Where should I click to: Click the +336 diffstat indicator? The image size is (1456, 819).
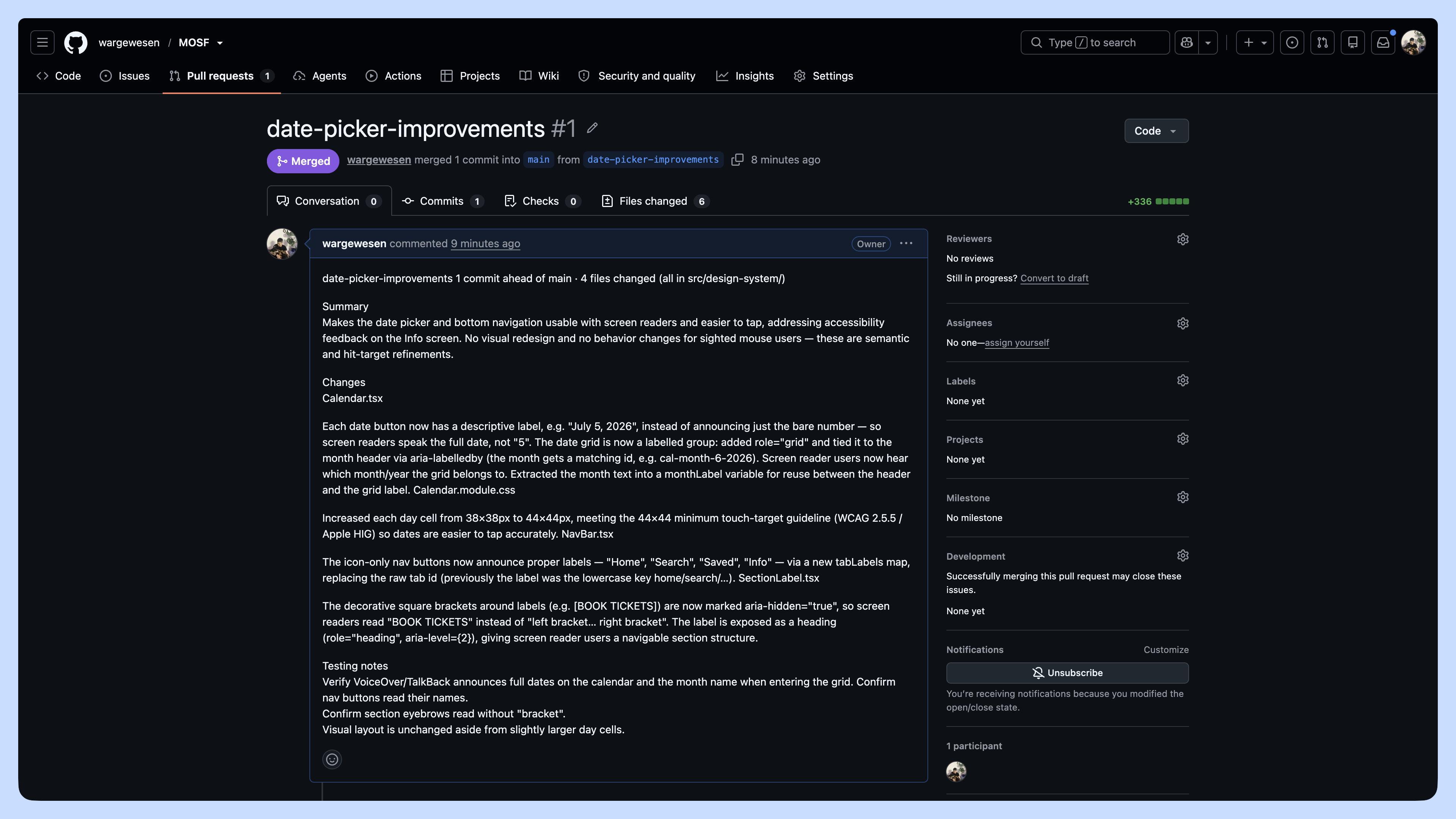(1158, 202)
